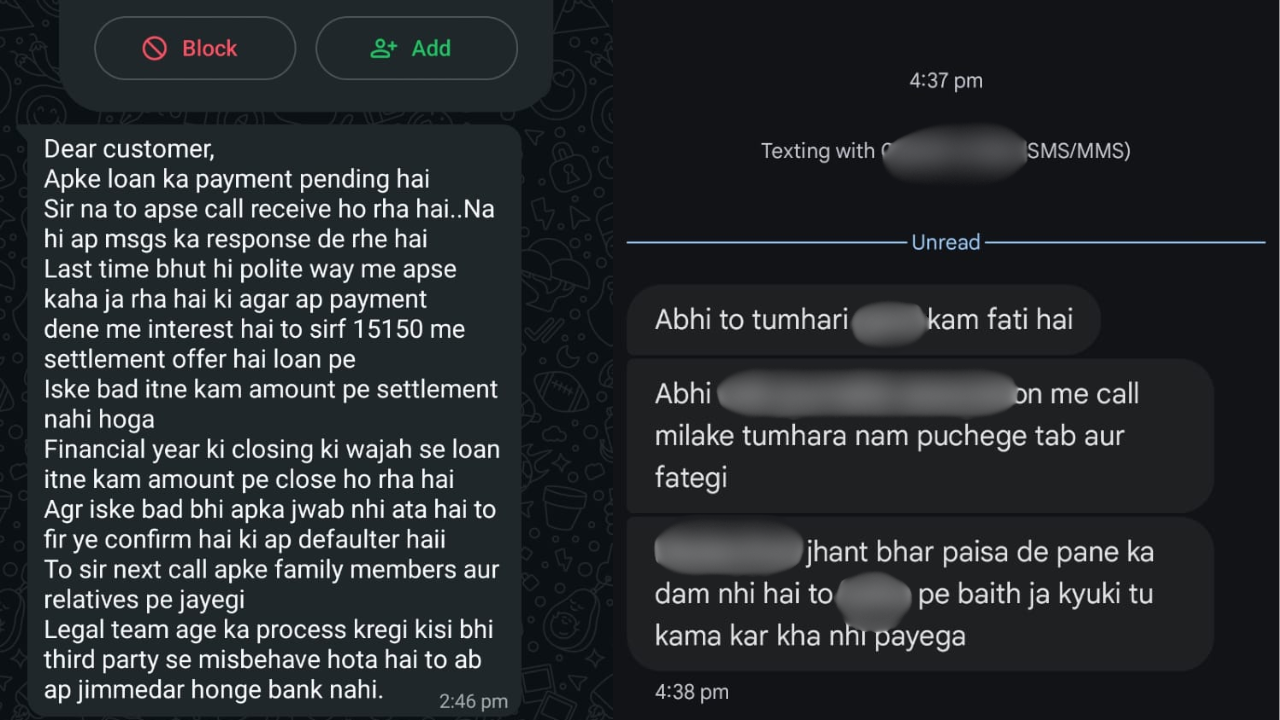Click the "Apke loan ka payment pending hai" line

[x=237, y=179]
